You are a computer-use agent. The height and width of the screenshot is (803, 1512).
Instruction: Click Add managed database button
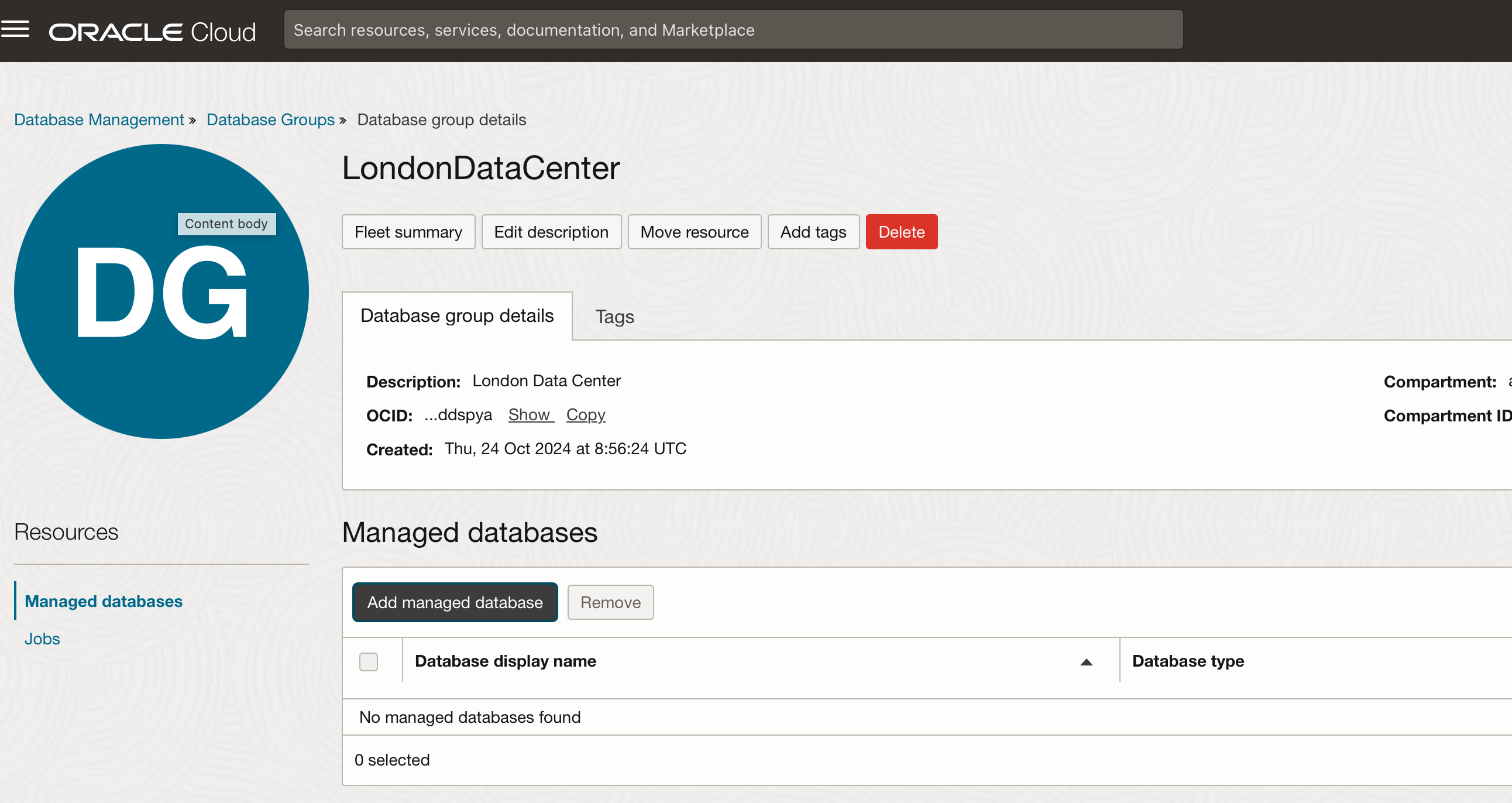coord(454,602)
